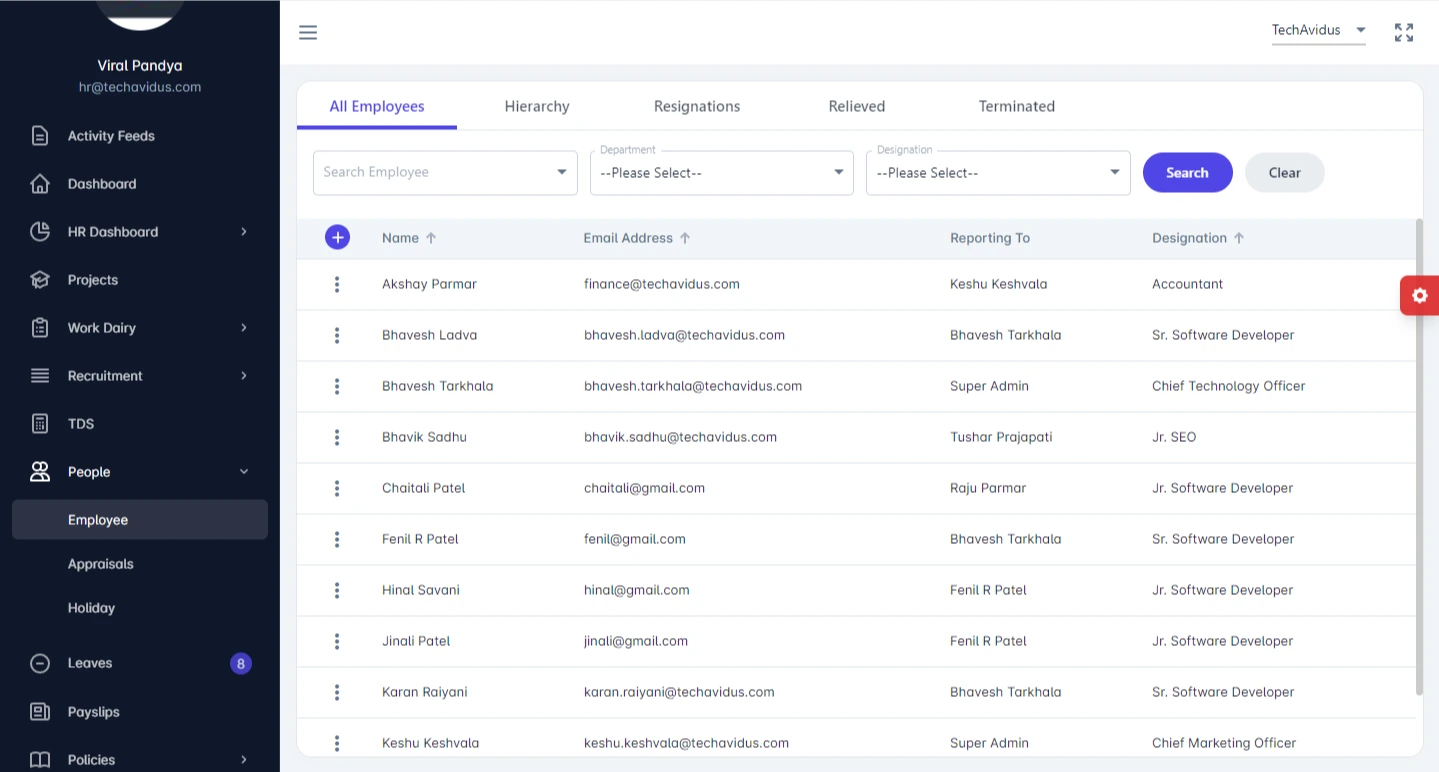
Task: Open the TechAvidus company dropdown
Action: tap(1318, 31)
